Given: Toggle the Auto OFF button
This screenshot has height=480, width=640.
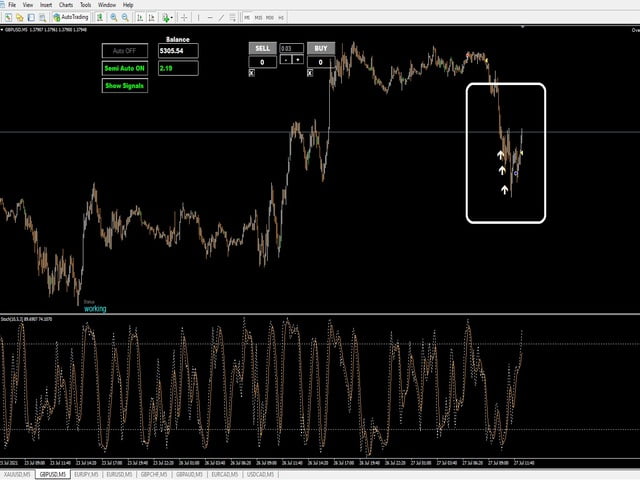Looking at the screenshot, I should (125, 51).
